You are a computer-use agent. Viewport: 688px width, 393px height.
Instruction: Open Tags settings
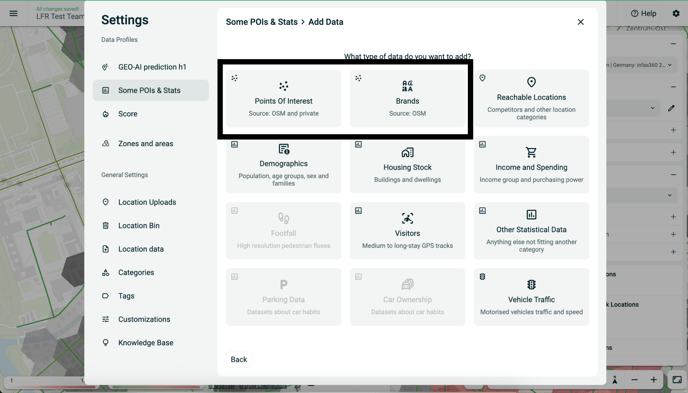tap(151, 296)
